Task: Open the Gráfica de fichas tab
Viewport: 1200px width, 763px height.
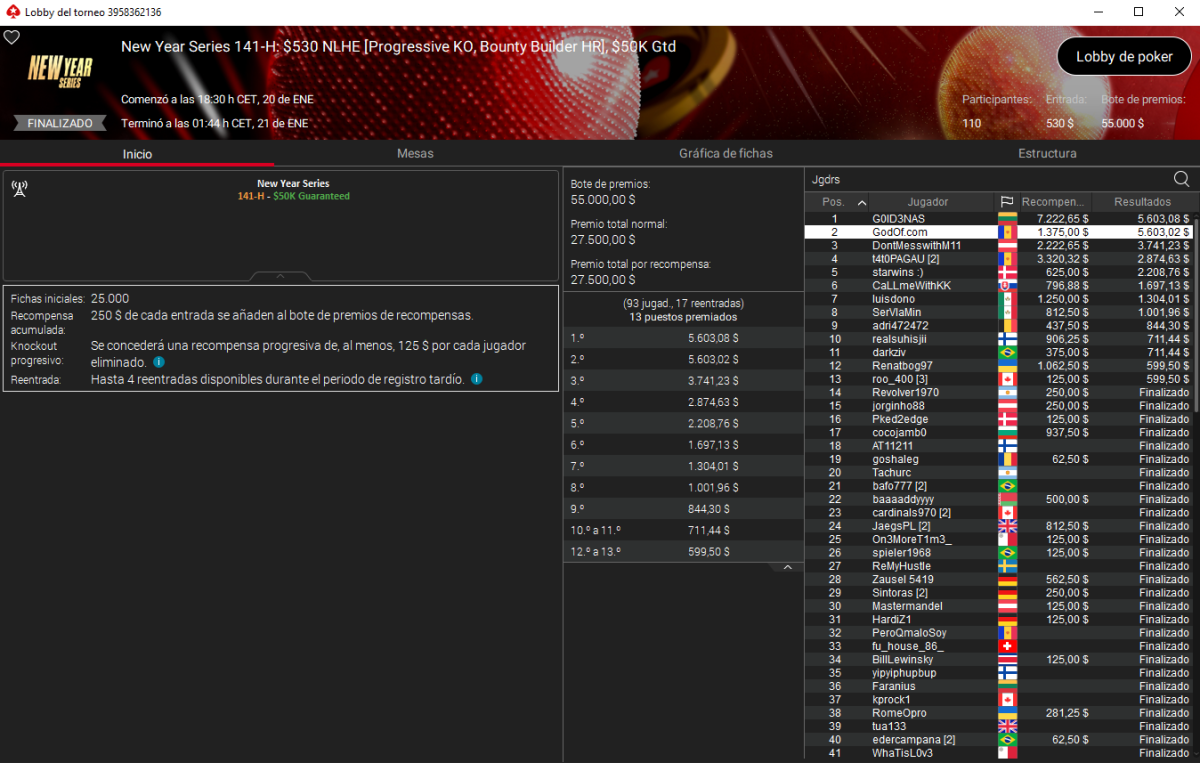Action: pos(725,153)
